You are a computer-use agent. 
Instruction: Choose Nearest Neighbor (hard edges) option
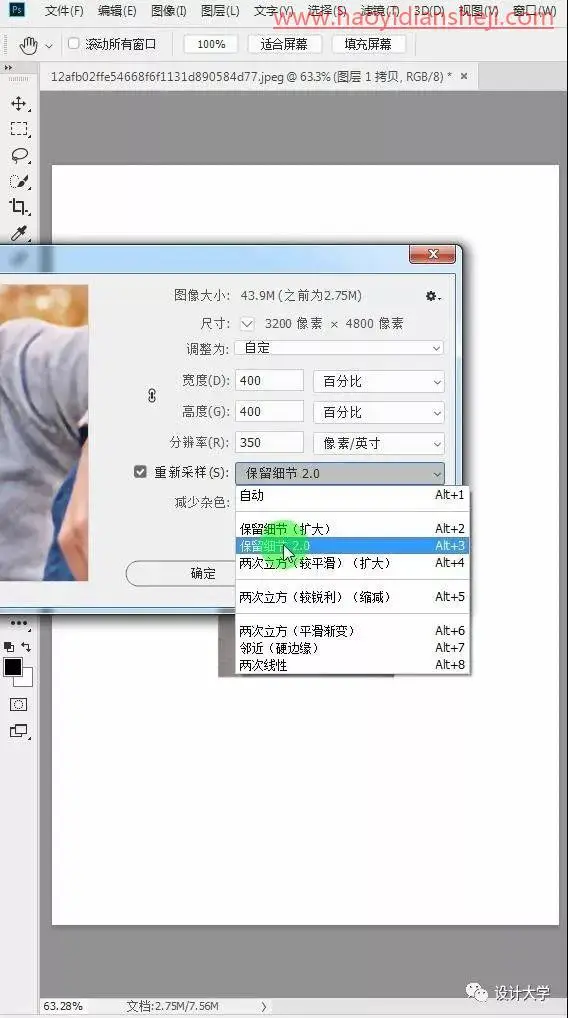pos(352,648)
